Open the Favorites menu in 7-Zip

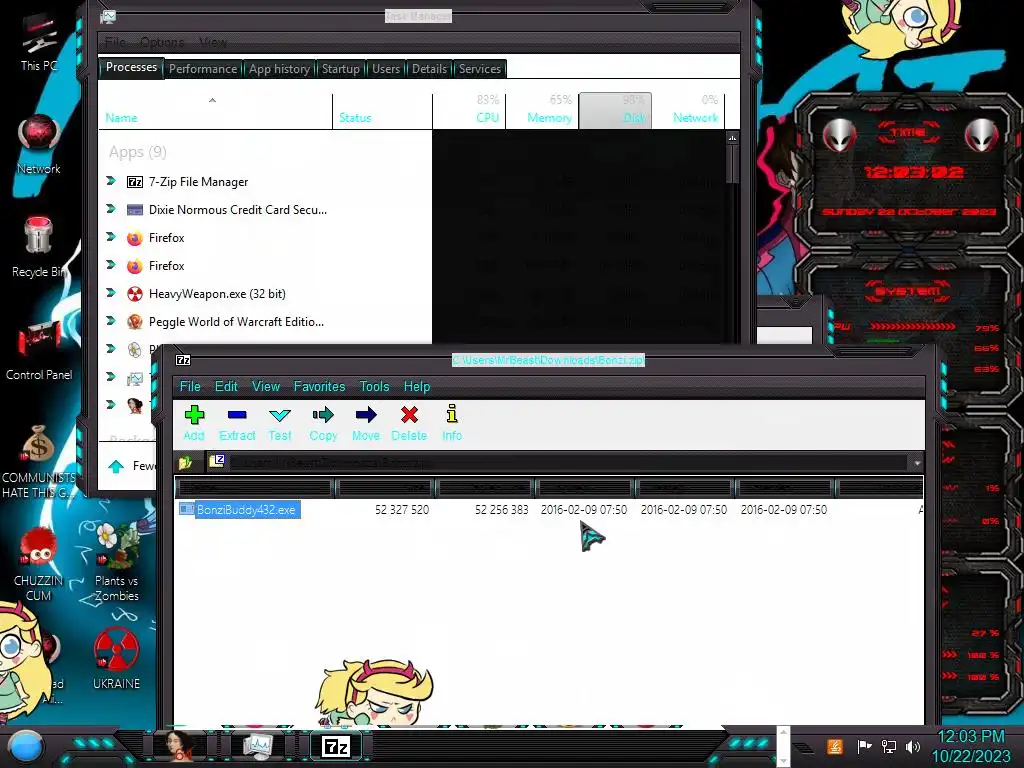click(319, 386)
